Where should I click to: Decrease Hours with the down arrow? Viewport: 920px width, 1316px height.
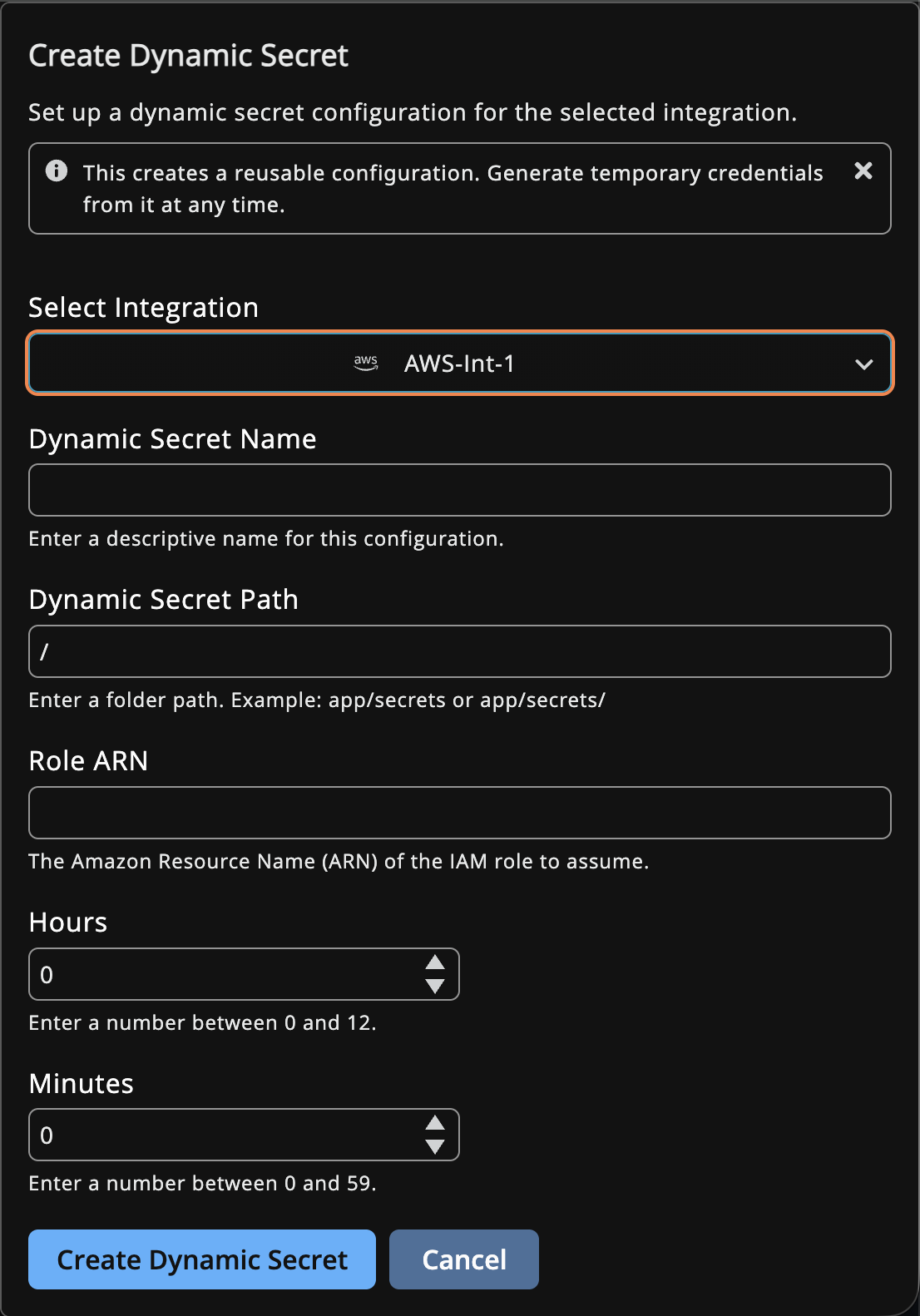[x=435, y=986]
